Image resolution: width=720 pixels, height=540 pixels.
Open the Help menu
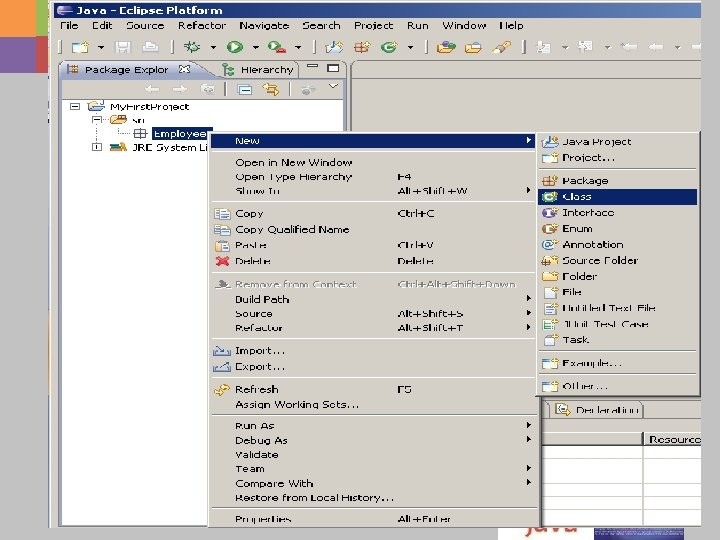[x=511, y=26]
